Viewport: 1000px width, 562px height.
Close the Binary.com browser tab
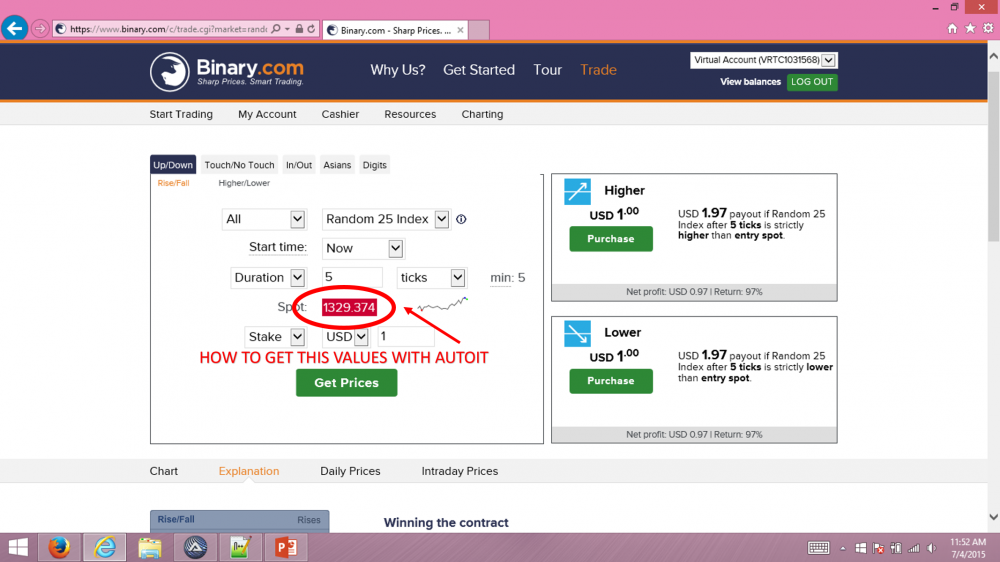point(460,30)
